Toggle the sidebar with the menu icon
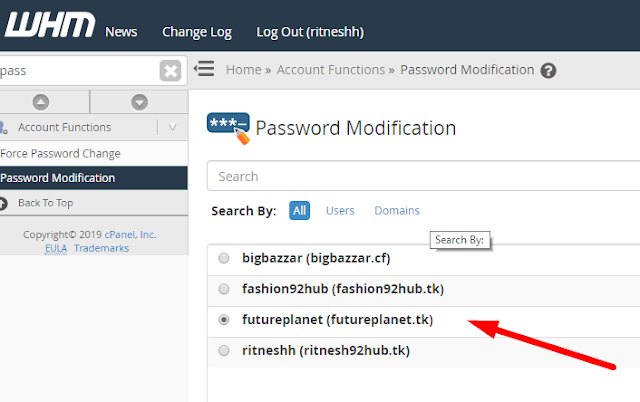Viewport: 640px width, 402px height. click(x=204, y=69)
